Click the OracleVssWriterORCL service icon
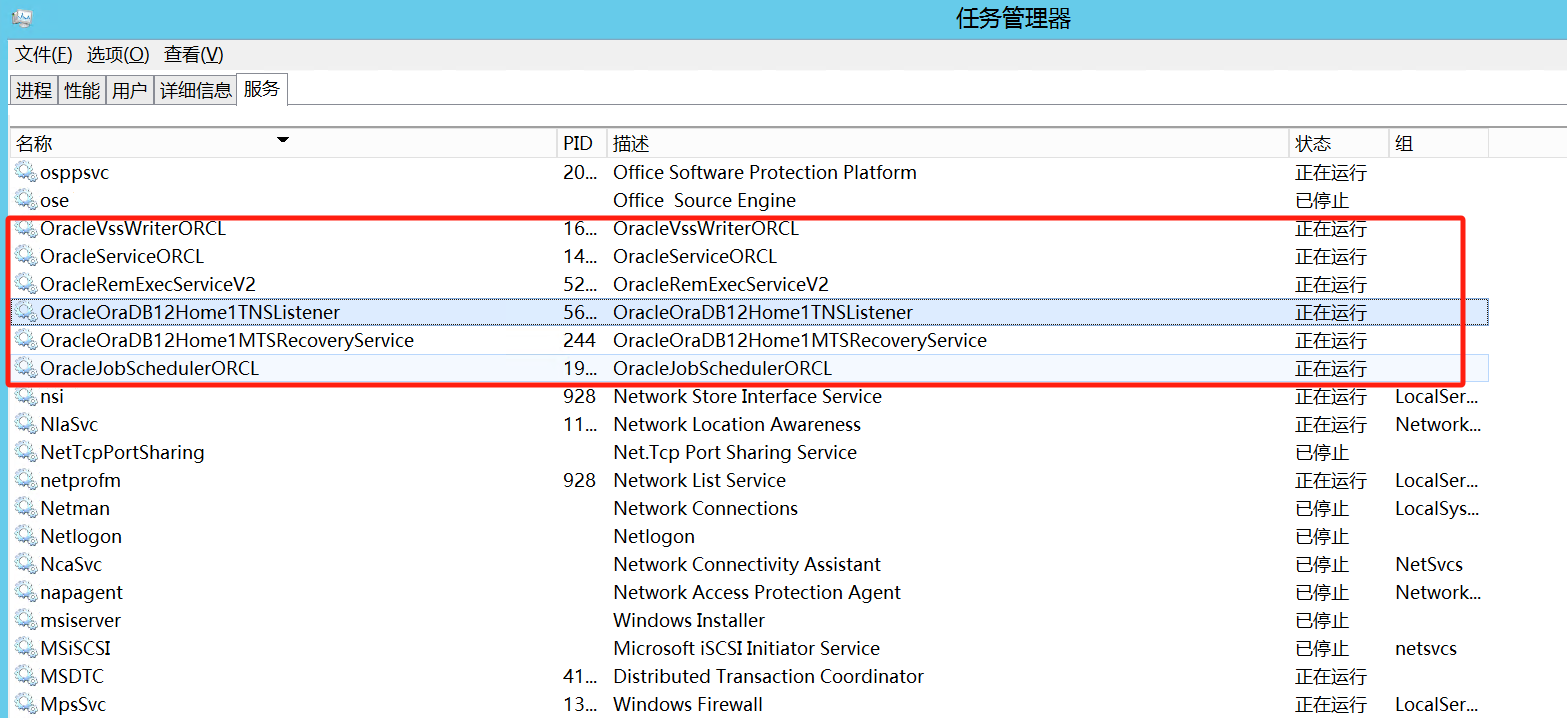The width and height of the screenshot is (1567, 718). pos(26,228)
